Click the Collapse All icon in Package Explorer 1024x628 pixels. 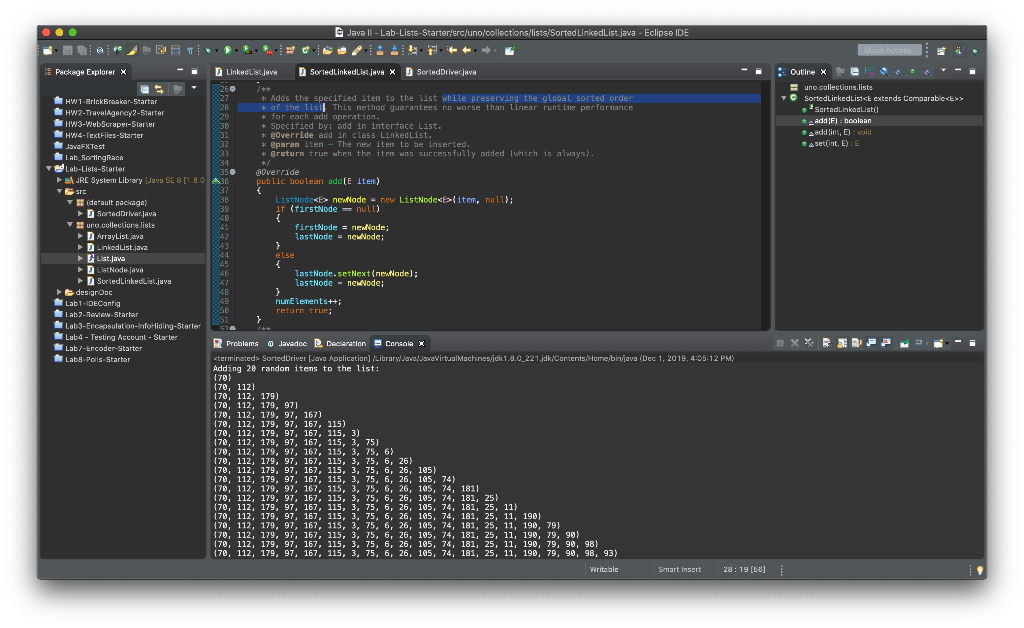click(x=144, y=89)
